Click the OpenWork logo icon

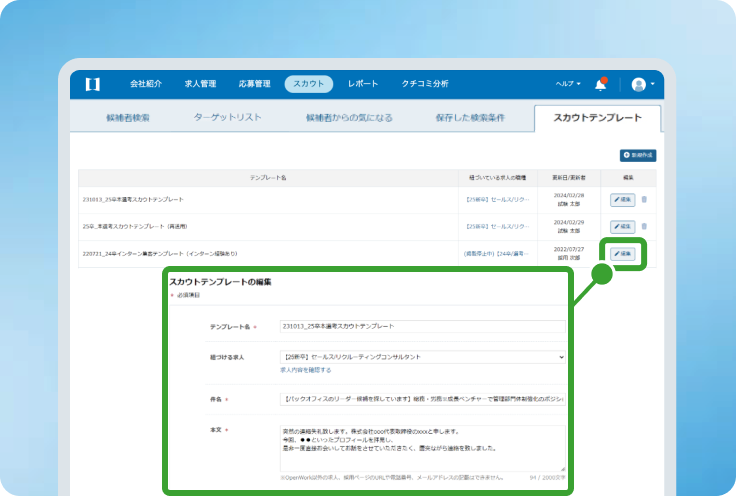pos(92,84)
